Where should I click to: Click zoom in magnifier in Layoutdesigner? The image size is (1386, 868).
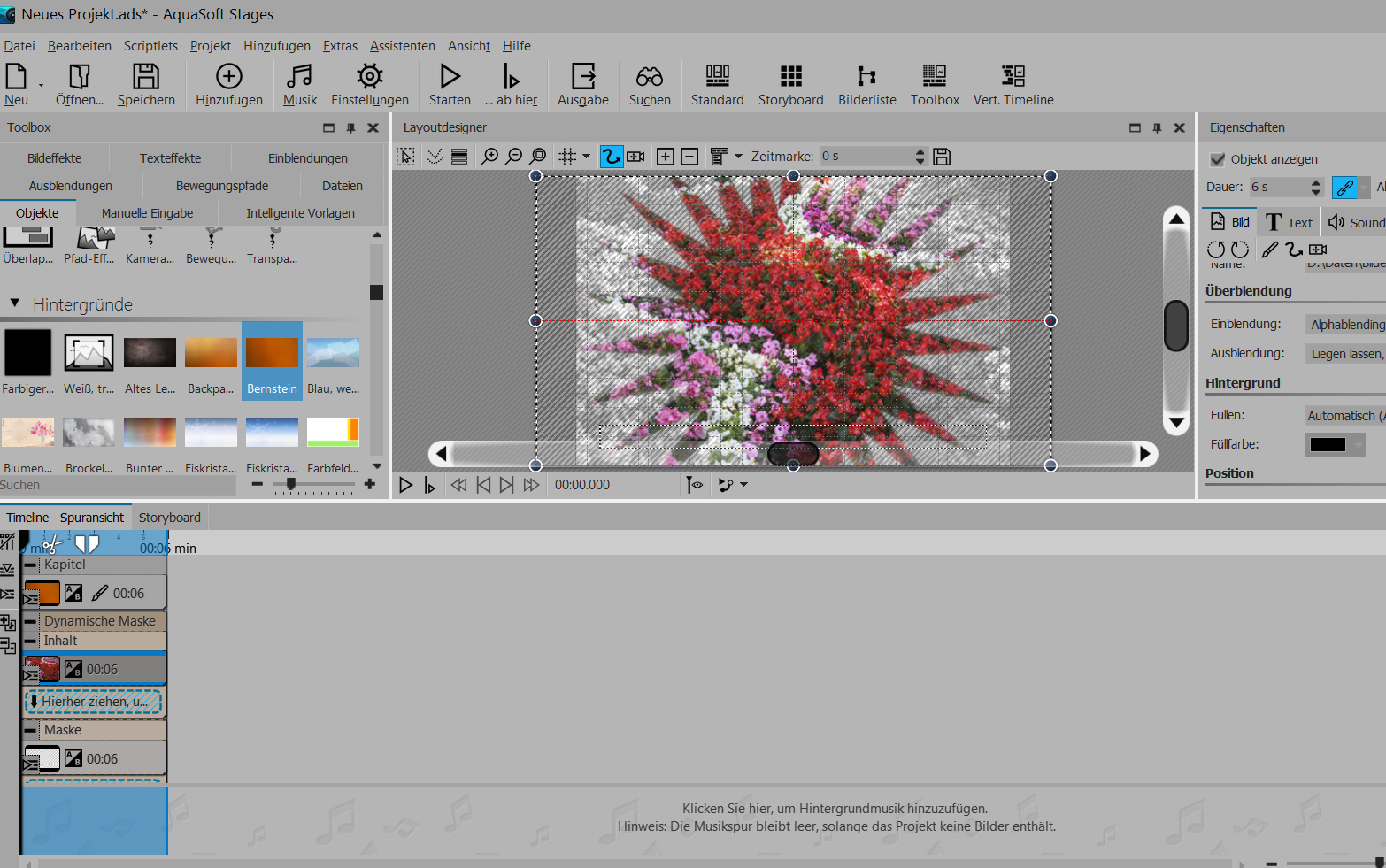(489, 157)
